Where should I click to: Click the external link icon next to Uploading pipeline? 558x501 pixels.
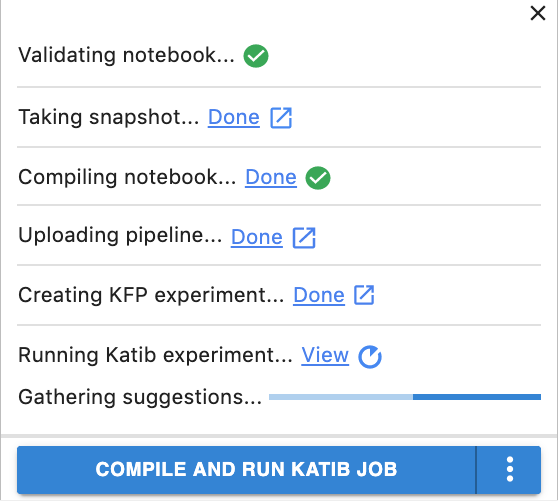[304, 237]
